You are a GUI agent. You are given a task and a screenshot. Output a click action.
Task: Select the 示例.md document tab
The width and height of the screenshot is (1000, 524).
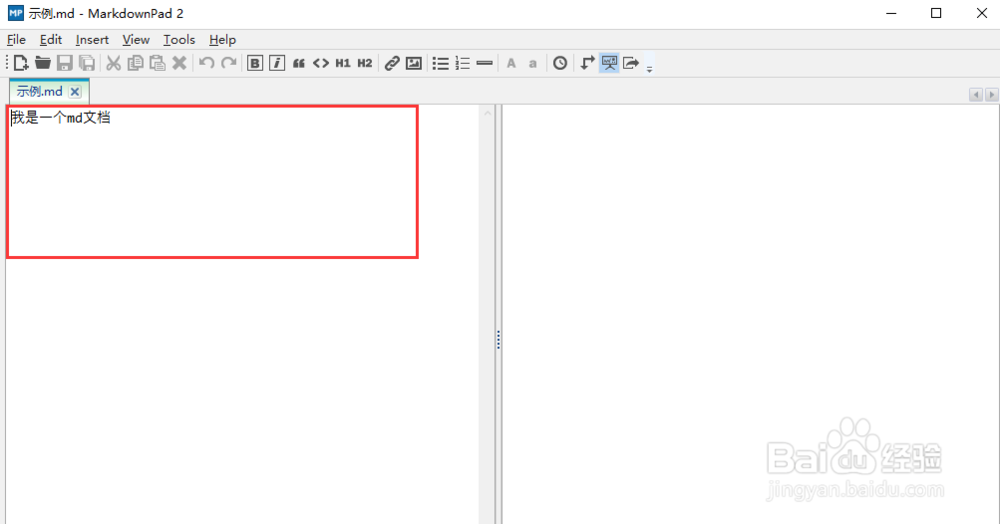click(40, 91)
